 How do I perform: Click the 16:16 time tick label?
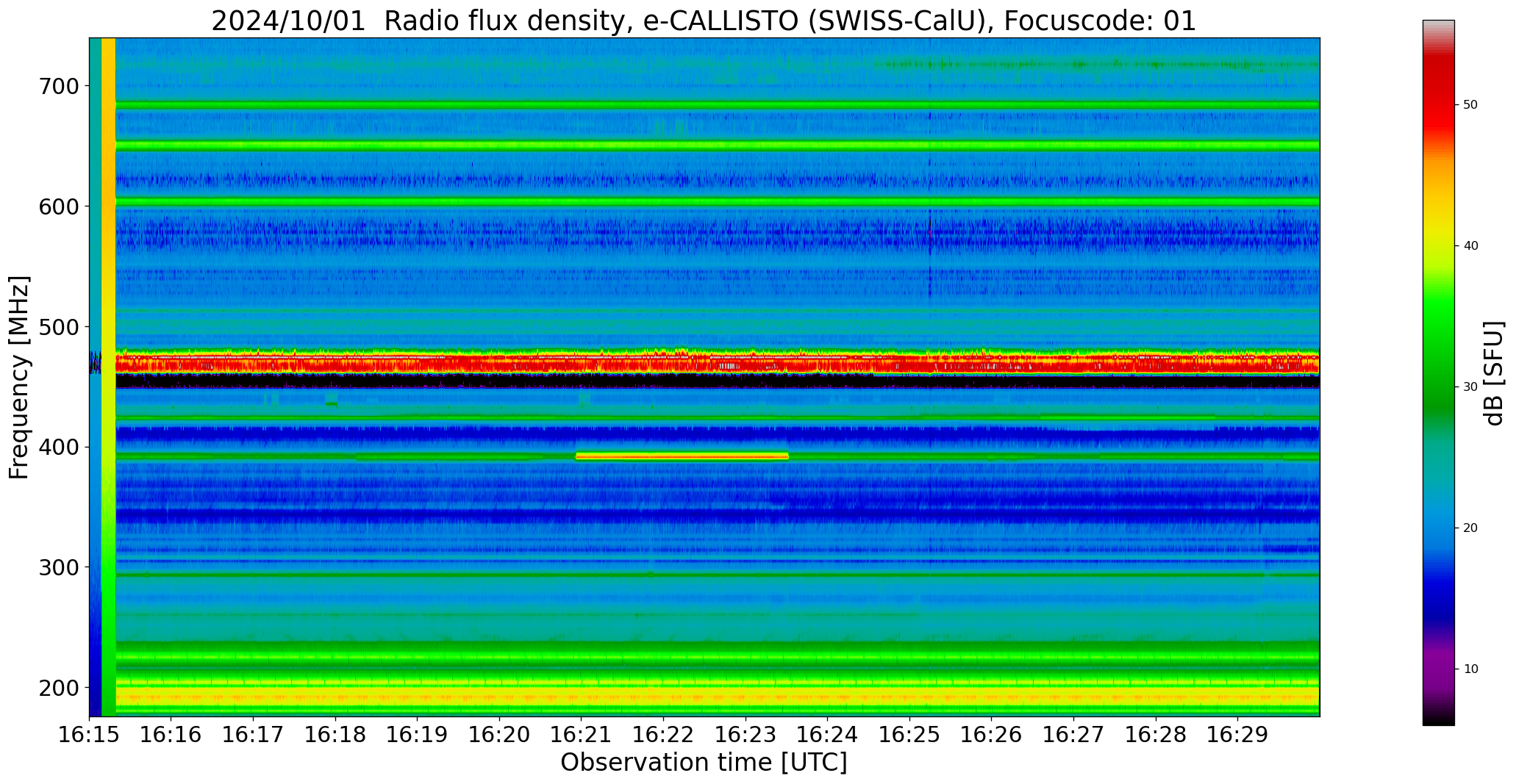(x=171, y=735)
